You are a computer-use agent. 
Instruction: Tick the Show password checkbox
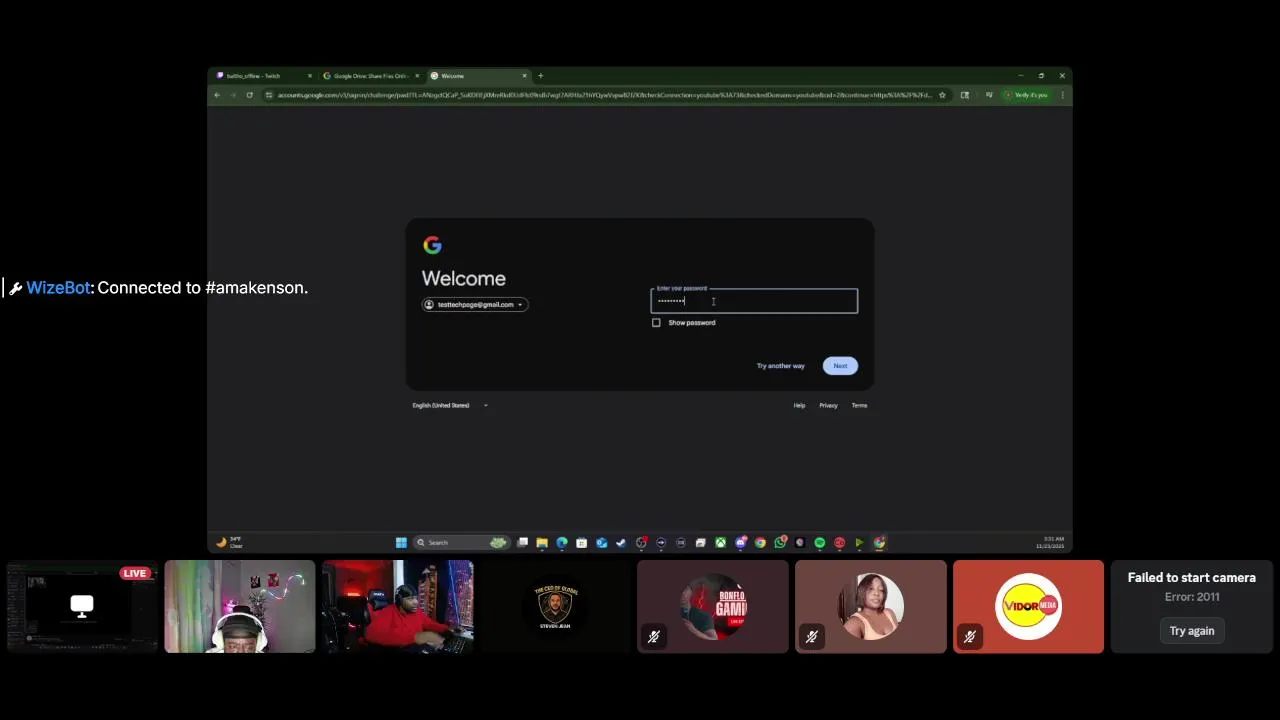(x=656, y=323)
